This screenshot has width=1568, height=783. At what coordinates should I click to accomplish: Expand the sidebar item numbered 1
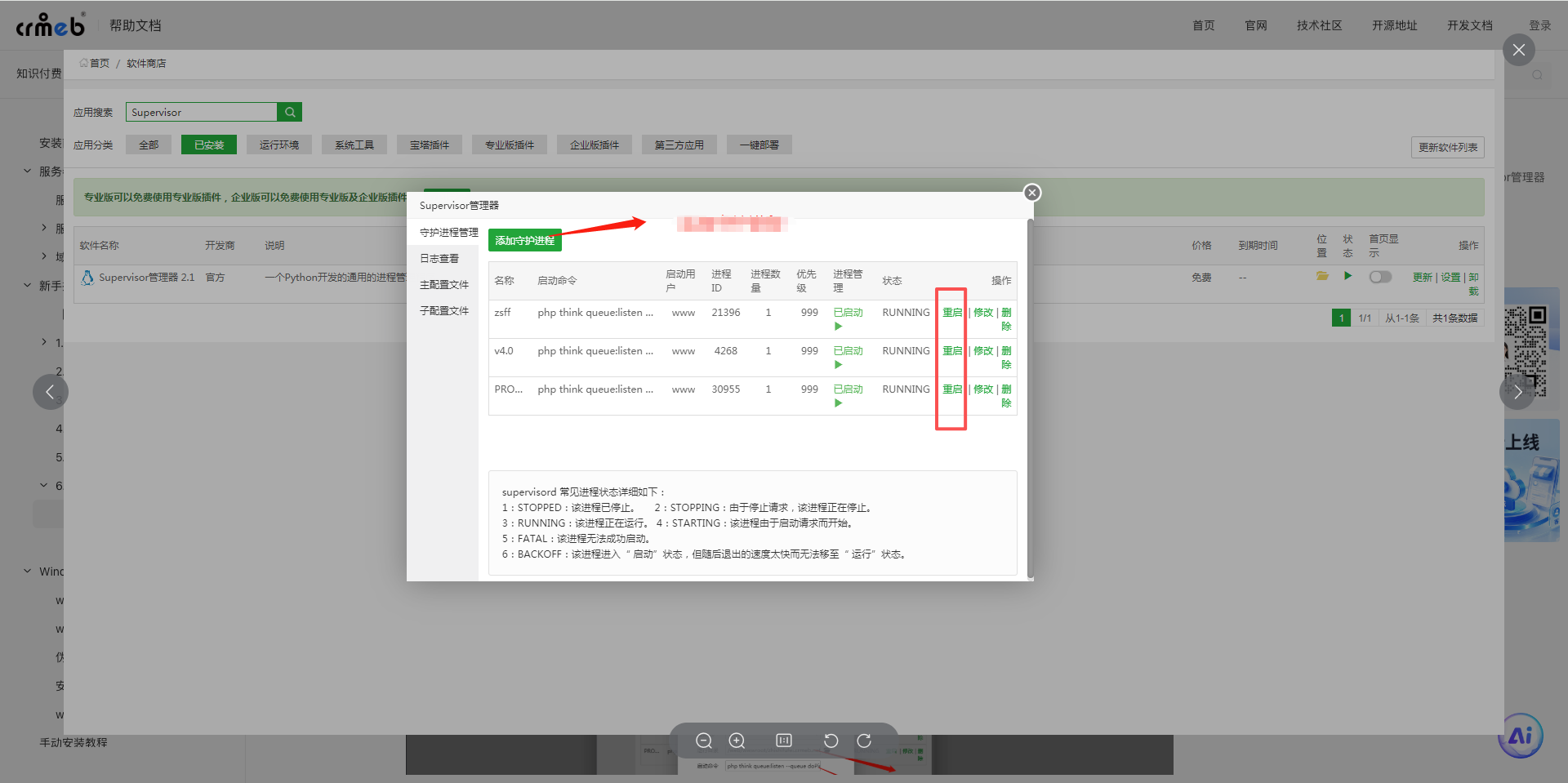(x=44, y=342)
